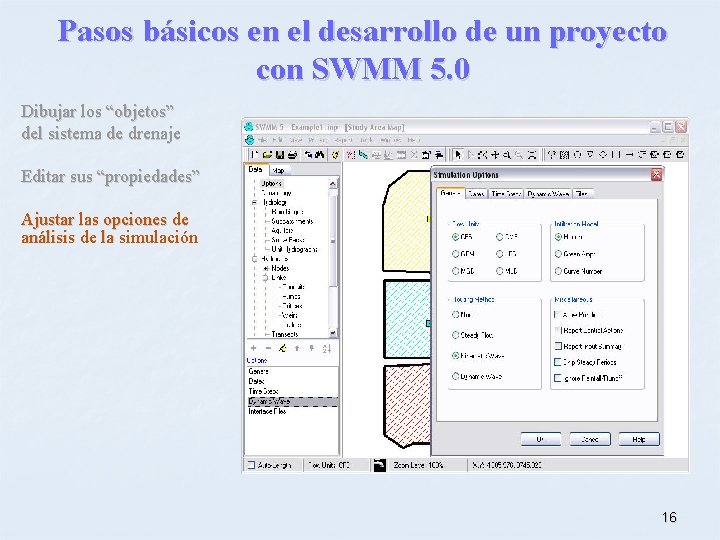Screen dimensions: 720x540
Task: Click the Find object binoculars icon
Action: point(320,155)
